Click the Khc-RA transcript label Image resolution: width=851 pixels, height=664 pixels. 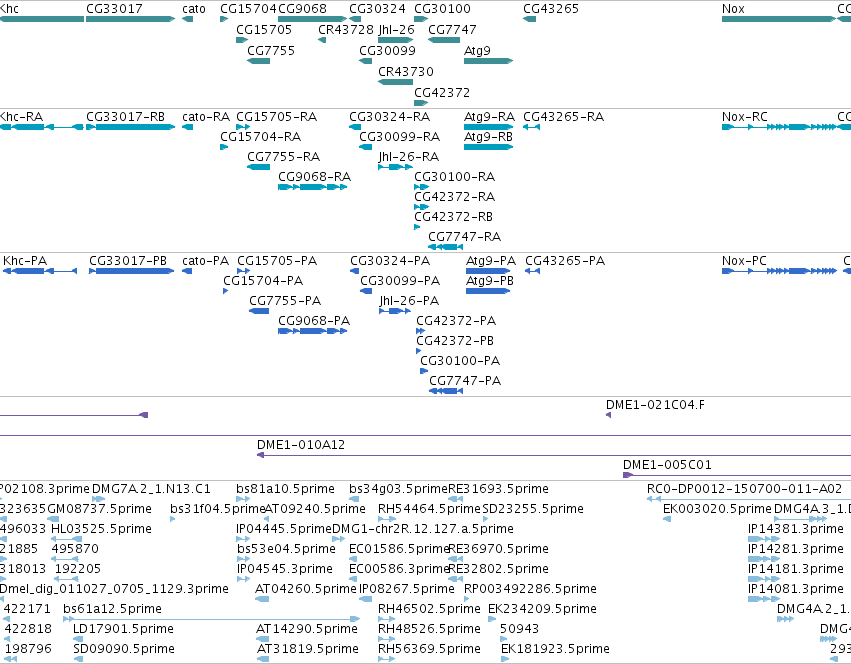[x=22, y=117]
